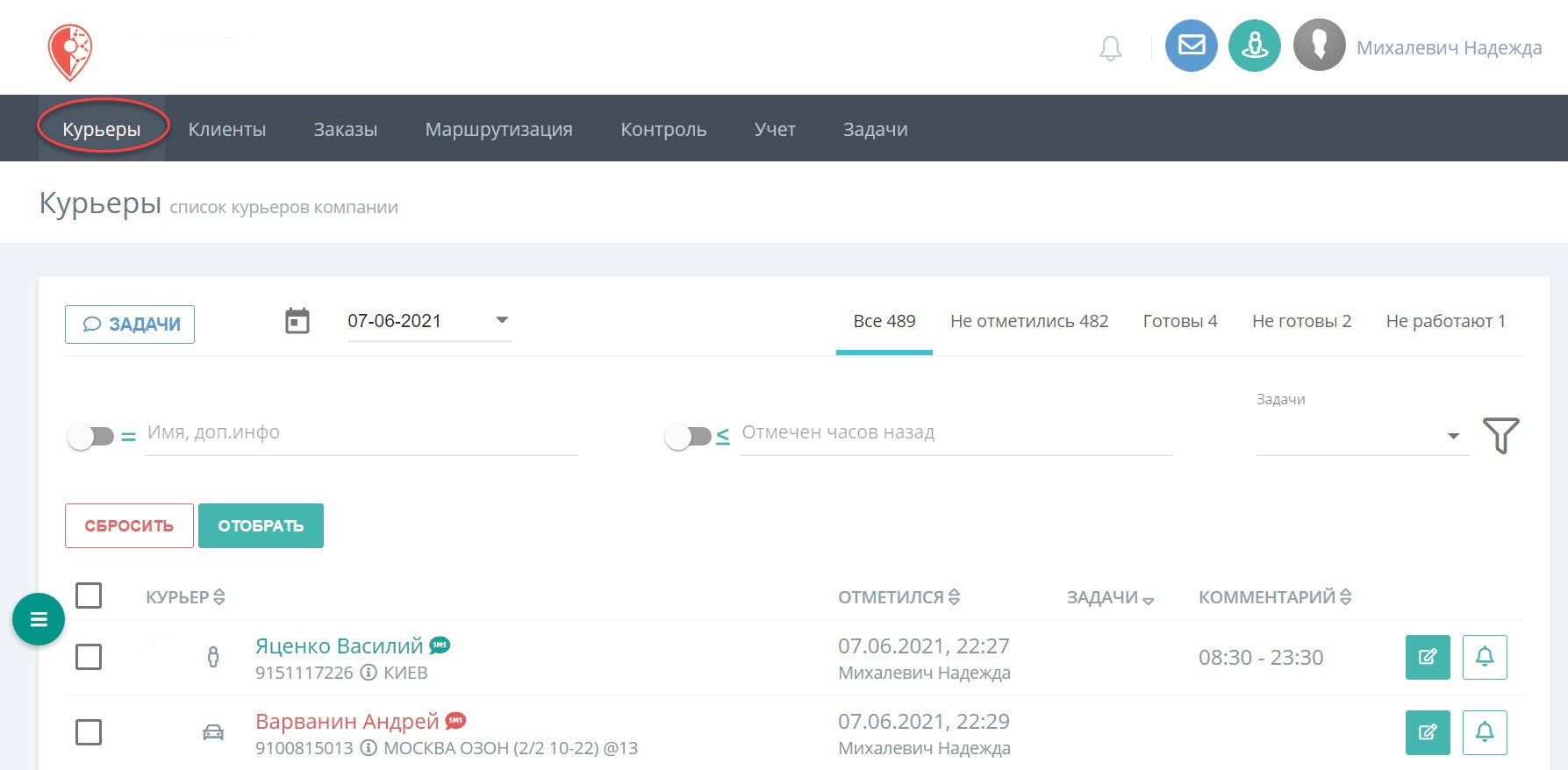Sort table by КОММЕНТАРИЙ column
The image size is (1568, 770).
[x=1275, y=597]
